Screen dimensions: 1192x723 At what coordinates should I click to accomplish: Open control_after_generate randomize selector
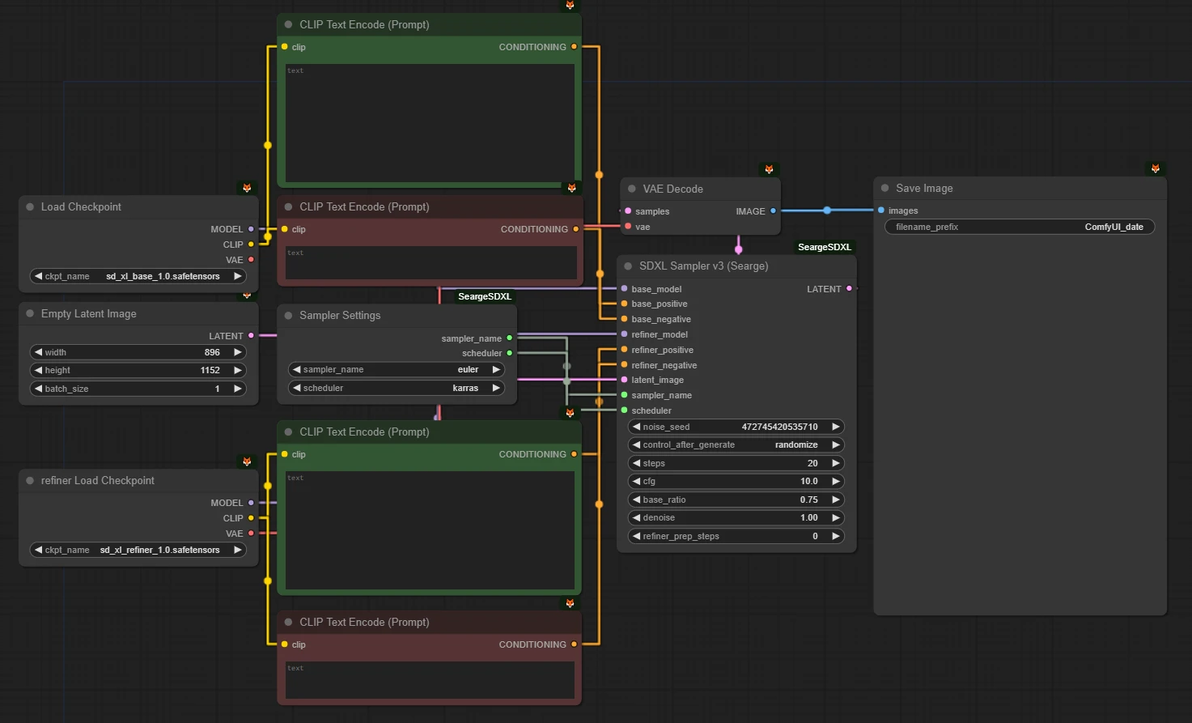tap(736, 445)
